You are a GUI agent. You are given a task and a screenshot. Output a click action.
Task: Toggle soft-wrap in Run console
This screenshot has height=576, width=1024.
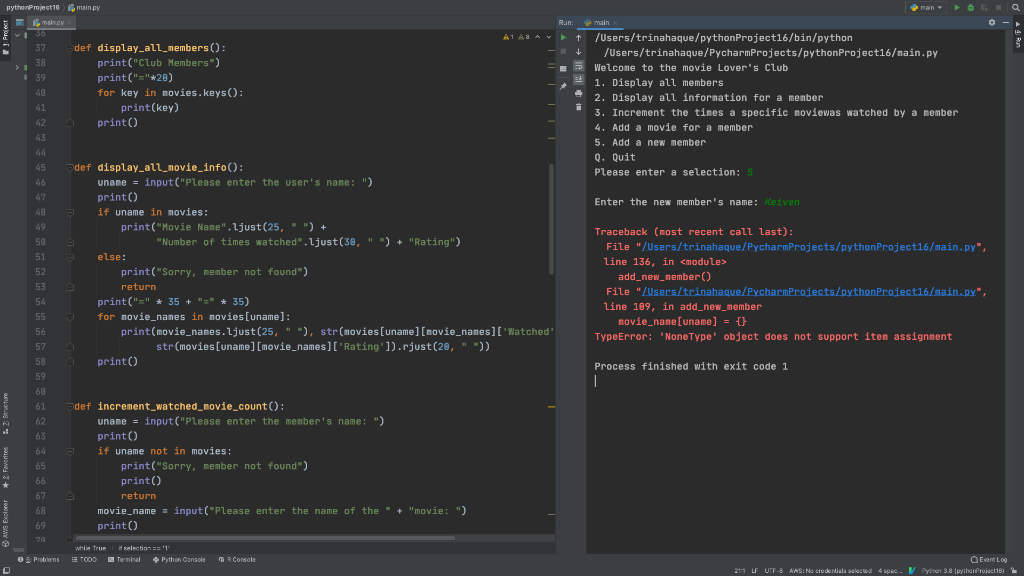coord(579,66)
